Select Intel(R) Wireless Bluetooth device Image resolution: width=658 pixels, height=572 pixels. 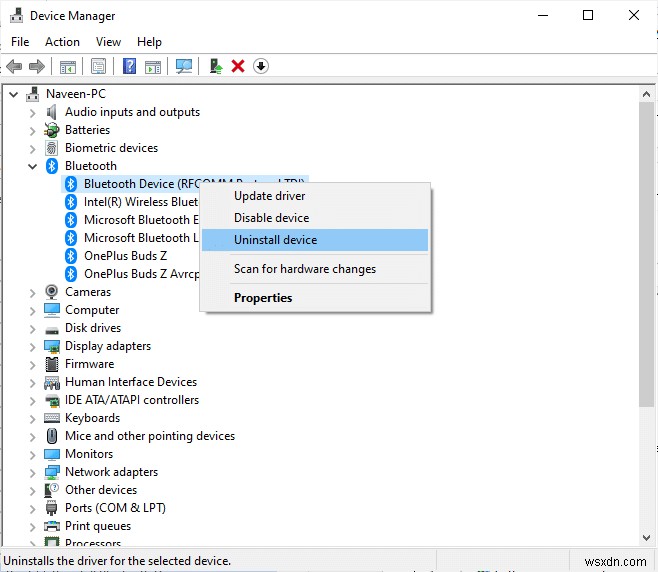click(141, 202)
